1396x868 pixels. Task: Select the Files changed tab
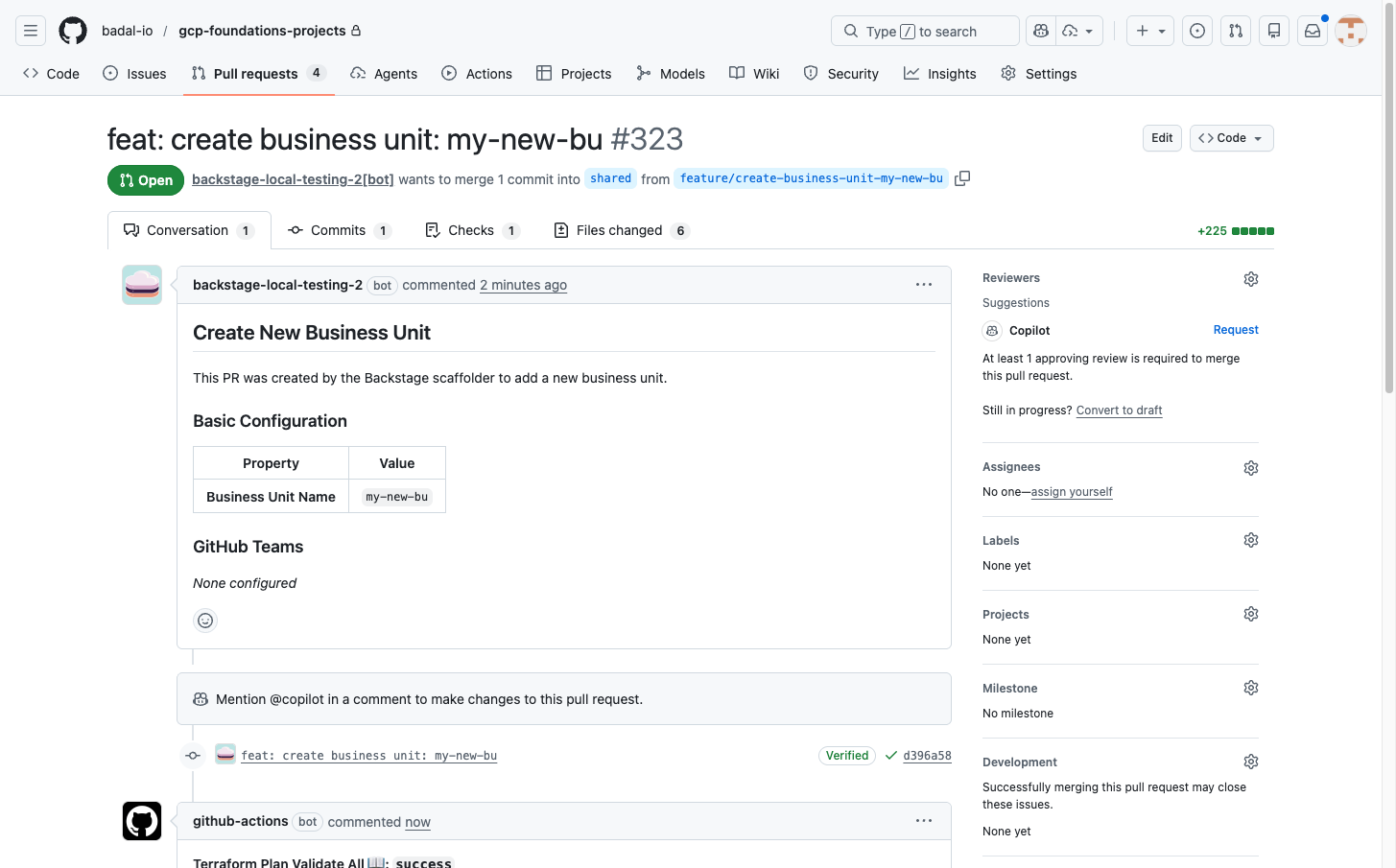(x=621, y=230)
